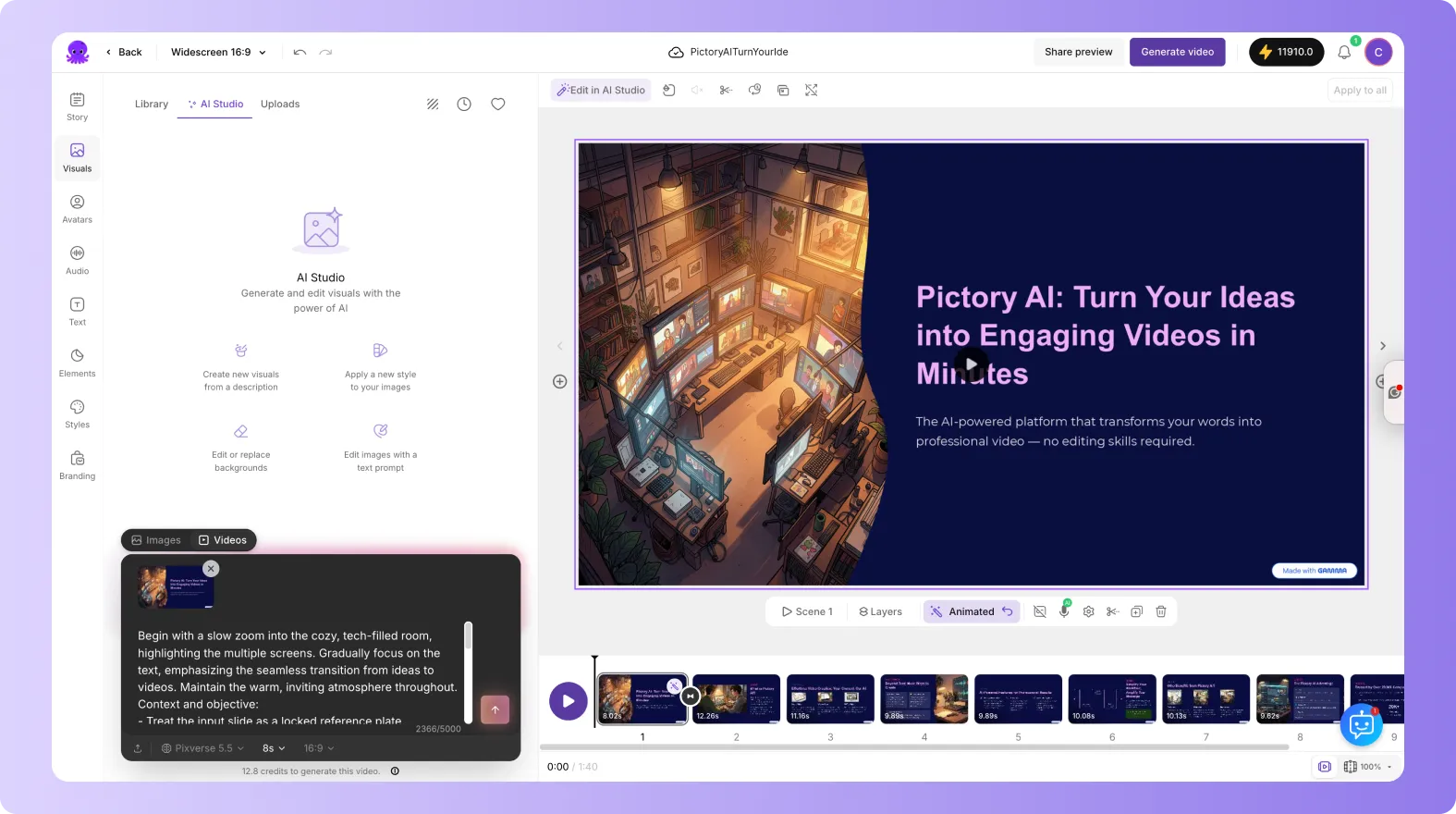Click the Apply to all button
Screen dimensions: 1456x814
tap(1360, 90)
